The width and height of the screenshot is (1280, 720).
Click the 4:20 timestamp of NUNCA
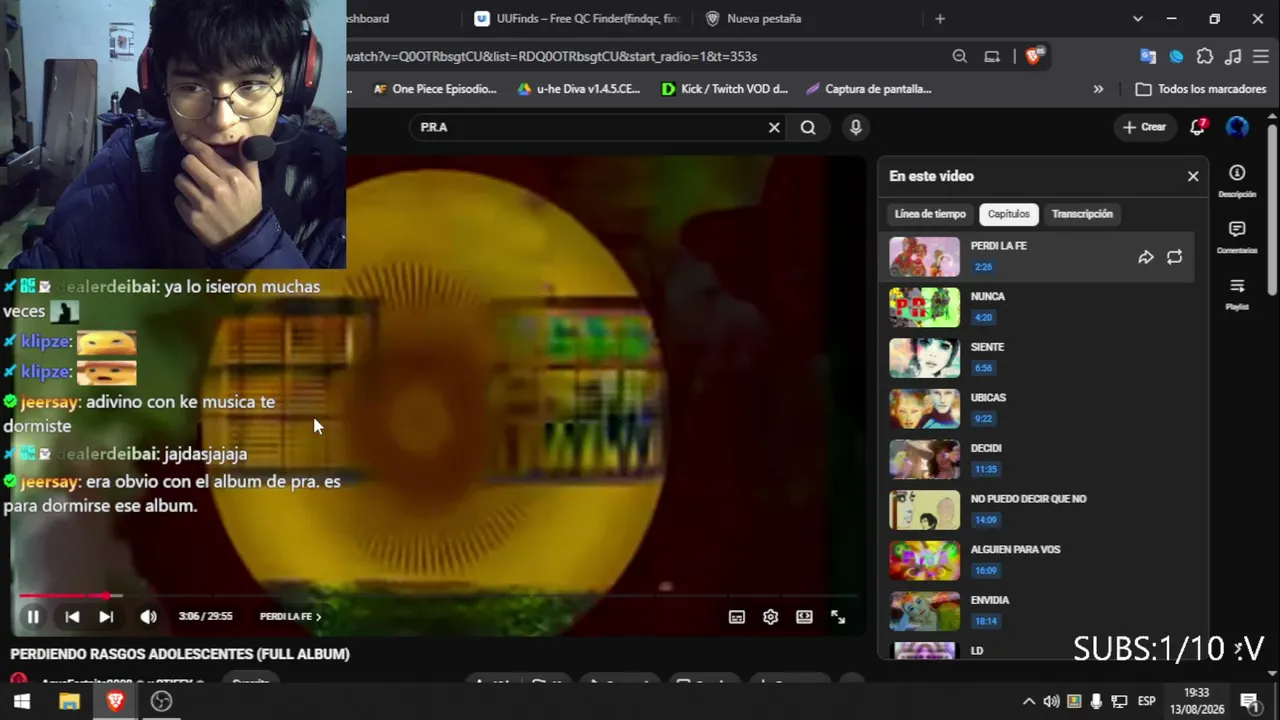click(983, 318)
